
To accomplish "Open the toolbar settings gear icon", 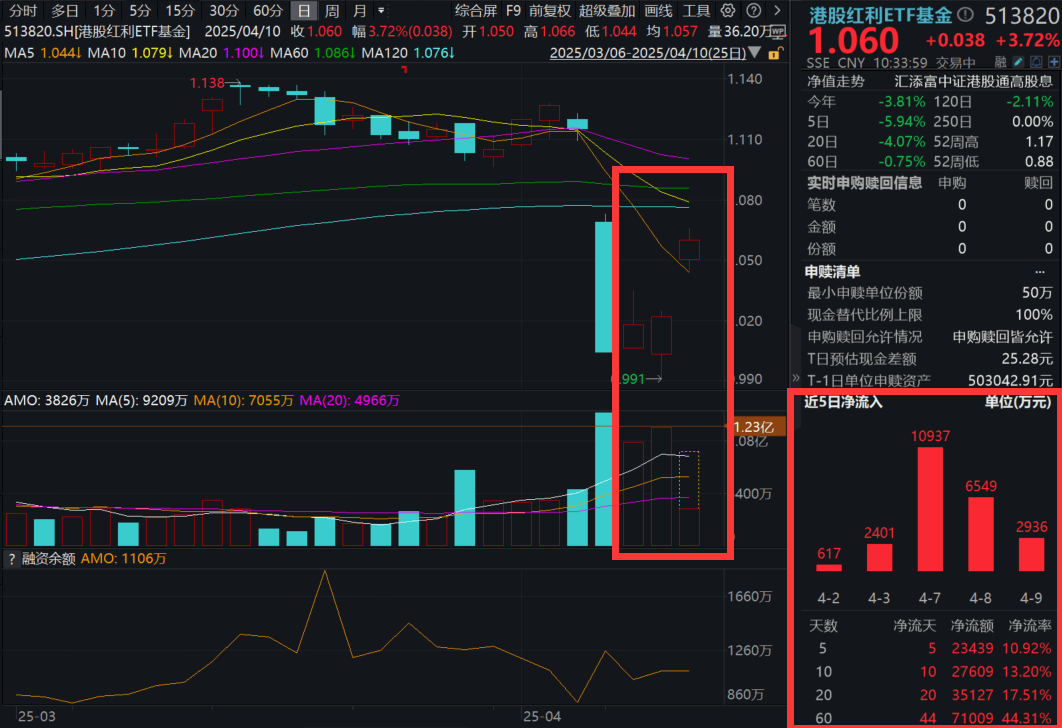I will pyautogui.click(x=726, y=11).
